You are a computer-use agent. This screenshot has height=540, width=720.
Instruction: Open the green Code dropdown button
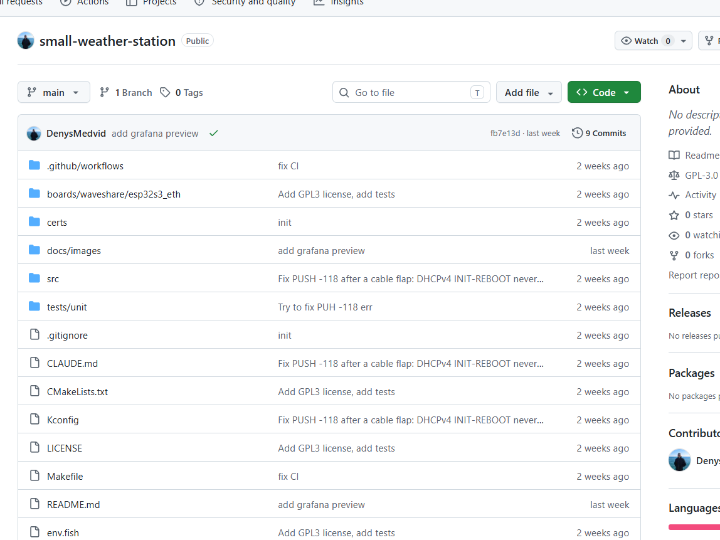[x=604, y=92]
